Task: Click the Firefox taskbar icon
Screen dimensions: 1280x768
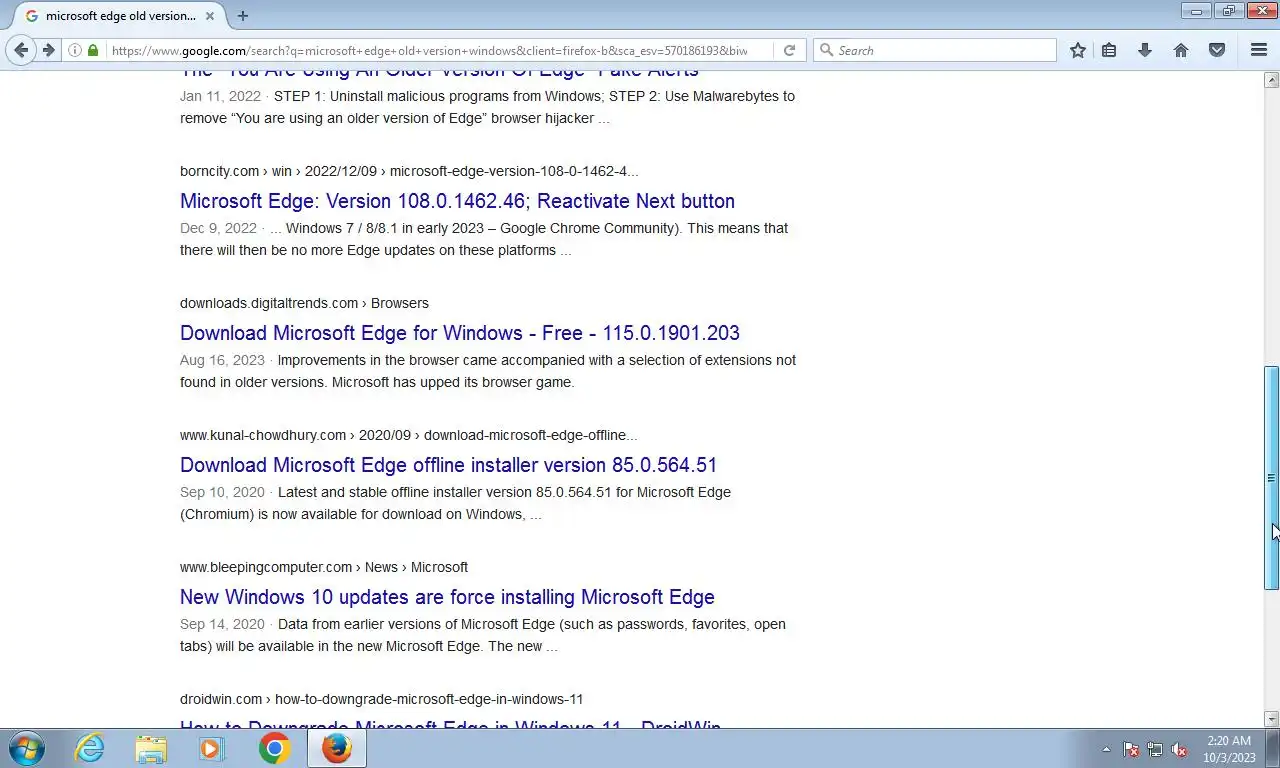Action: pos(337,748)
